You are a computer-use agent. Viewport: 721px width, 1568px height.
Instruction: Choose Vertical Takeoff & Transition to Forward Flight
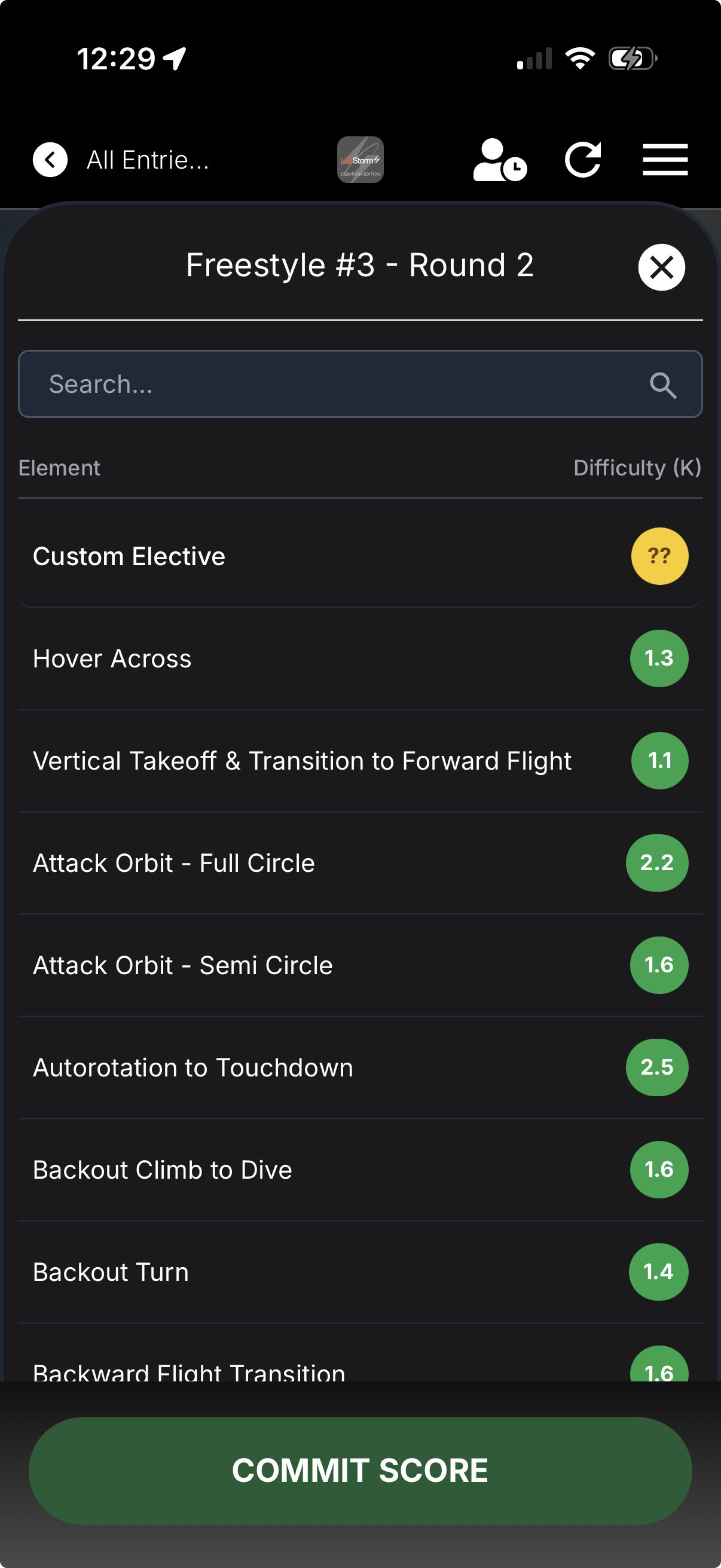[x=360, y=761]
